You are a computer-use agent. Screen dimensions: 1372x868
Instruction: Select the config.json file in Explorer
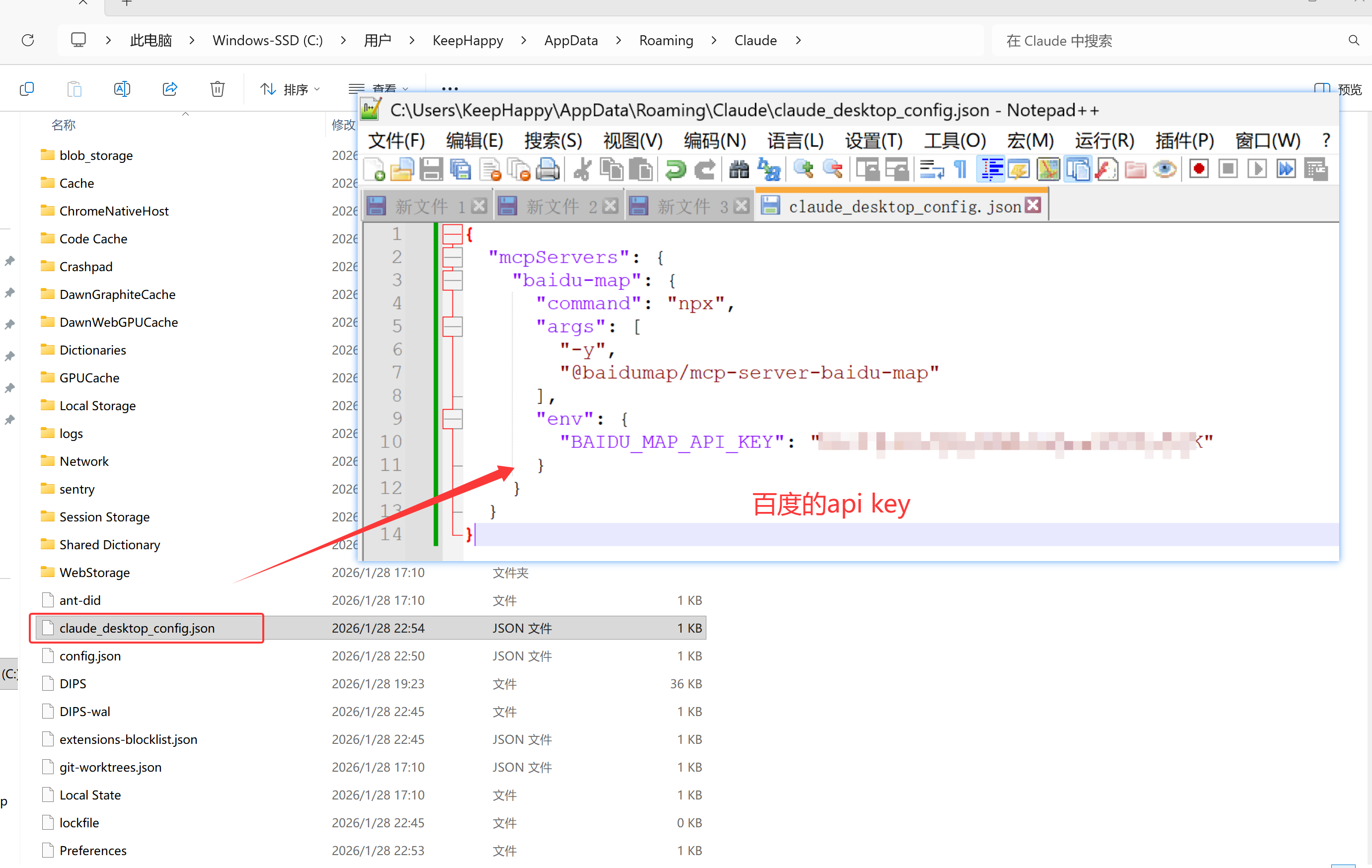coord(90,655)
